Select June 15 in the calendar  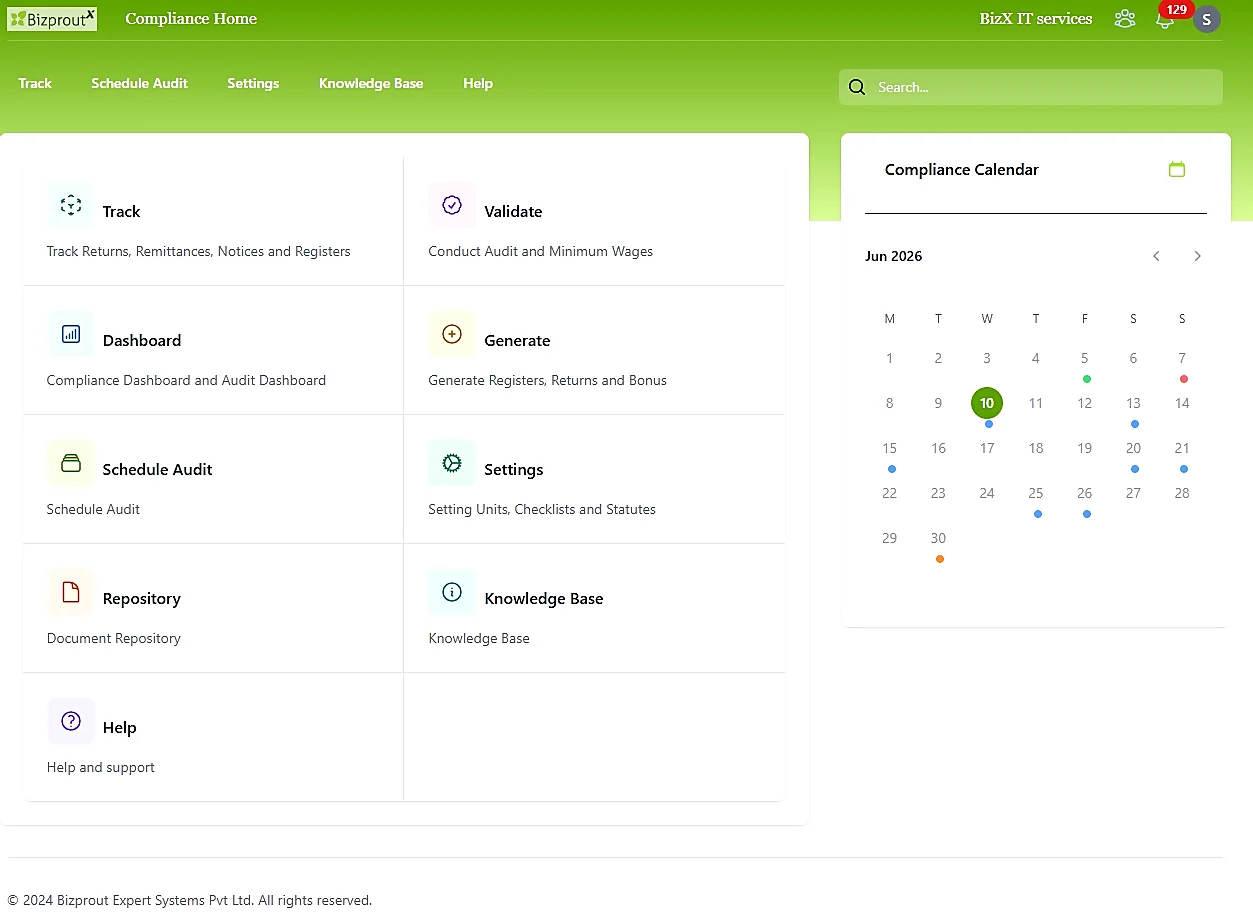pyautogui.click(x=889, y=448)
